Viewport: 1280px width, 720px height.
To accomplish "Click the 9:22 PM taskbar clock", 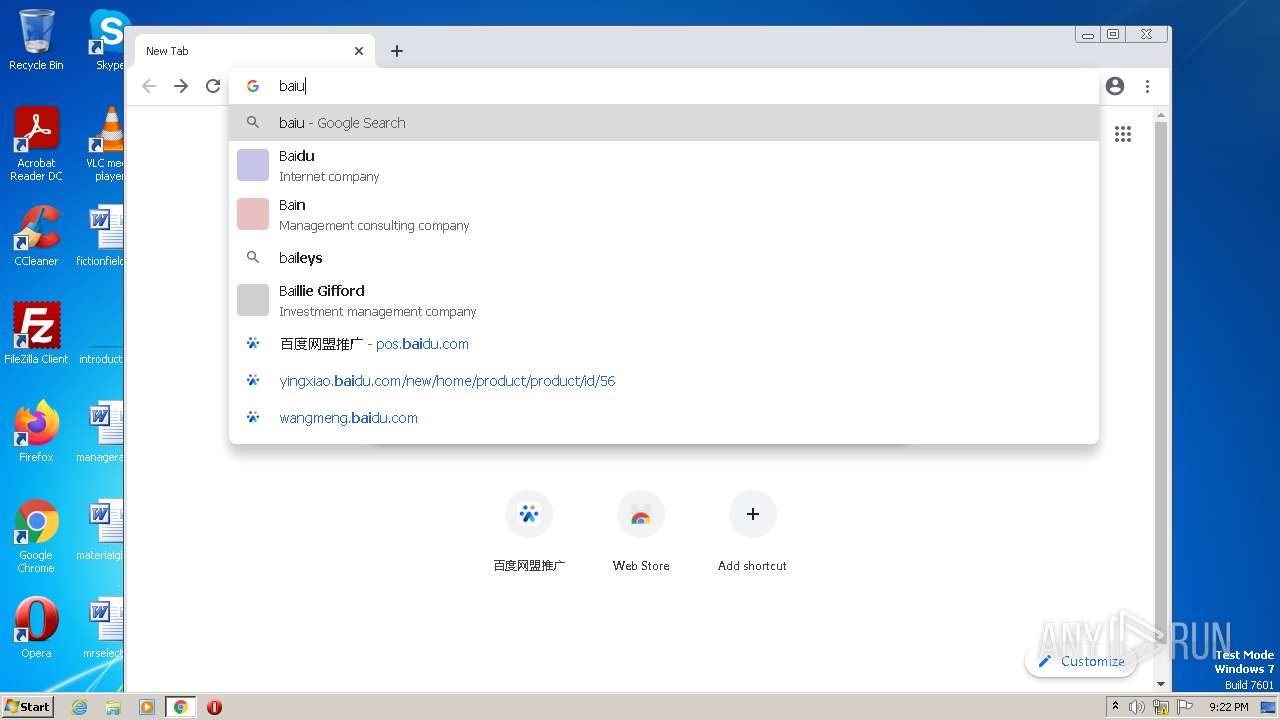I will click(1228, 707).
